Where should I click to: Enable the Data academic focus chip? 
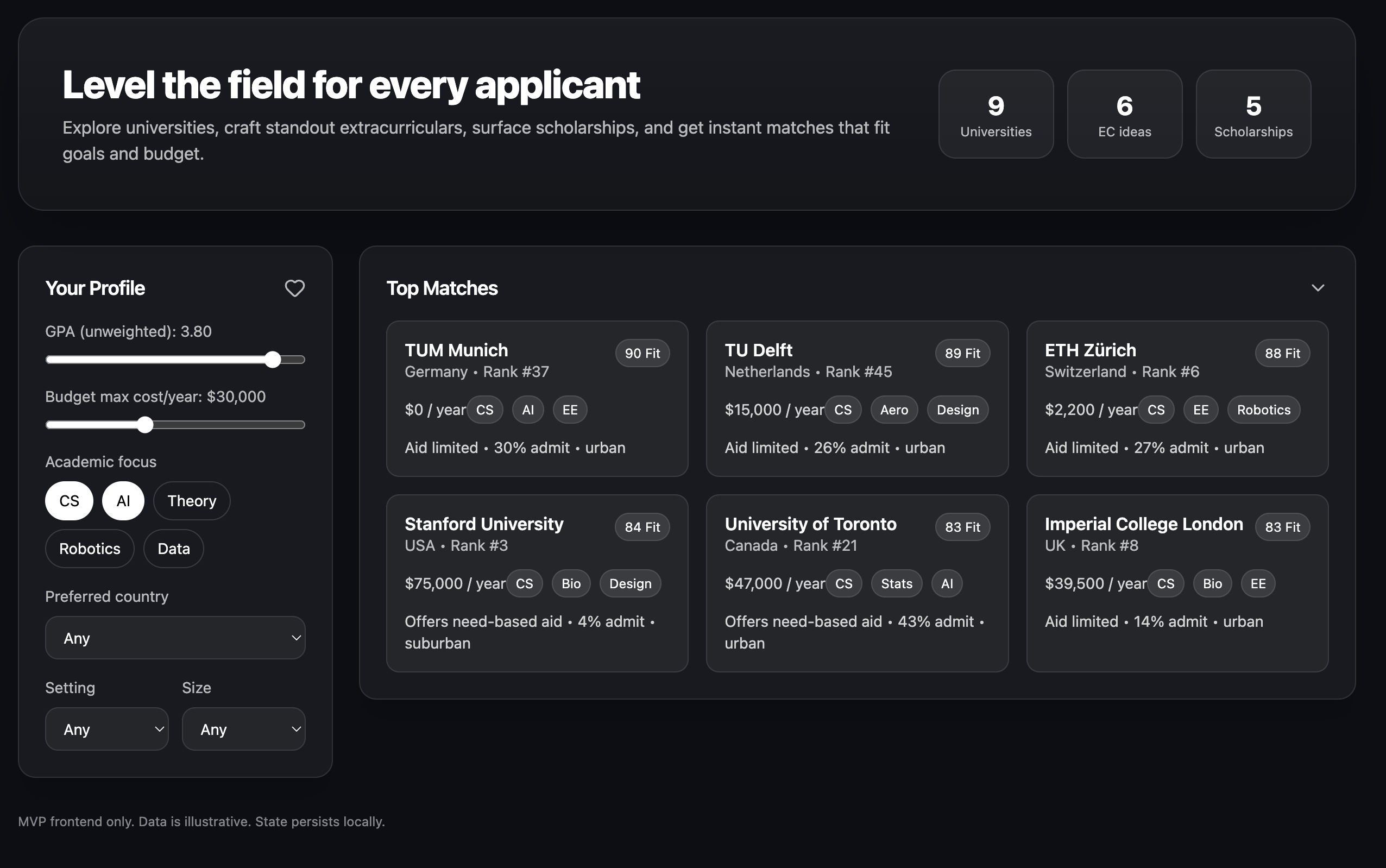173,548
